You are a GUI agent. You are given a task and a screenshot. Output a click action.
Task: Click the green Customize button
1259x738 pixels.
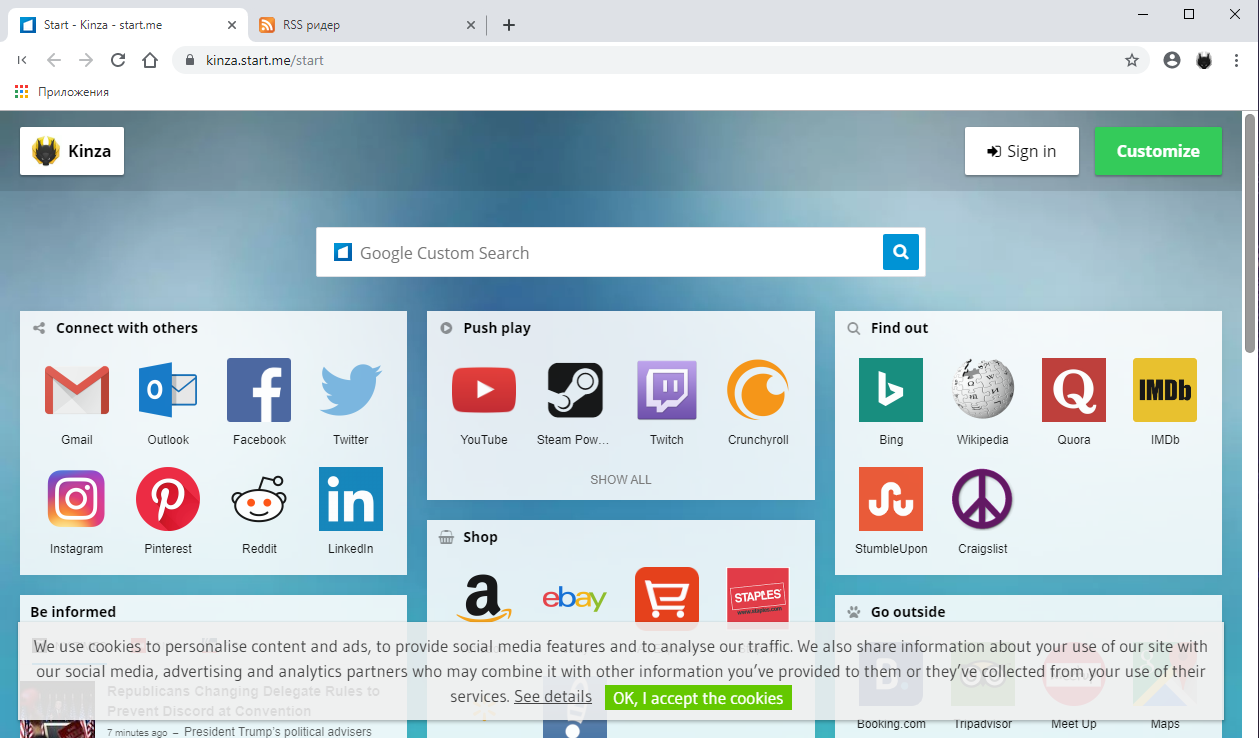pos(1158,151)
